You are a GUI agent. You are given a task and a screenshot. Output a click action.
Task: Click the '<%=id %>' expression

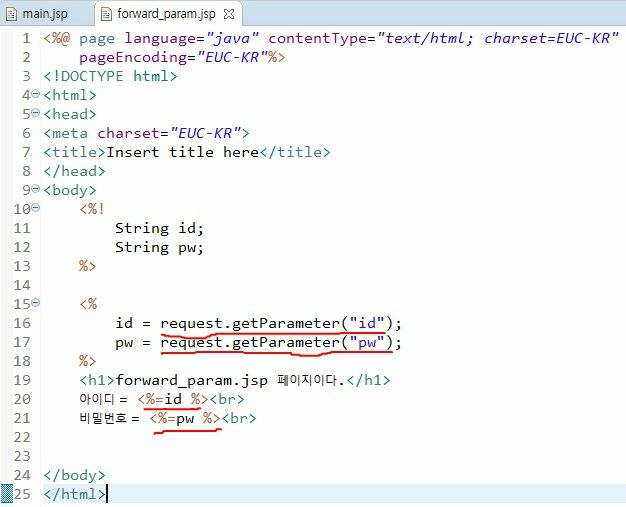tap(173, 399)
